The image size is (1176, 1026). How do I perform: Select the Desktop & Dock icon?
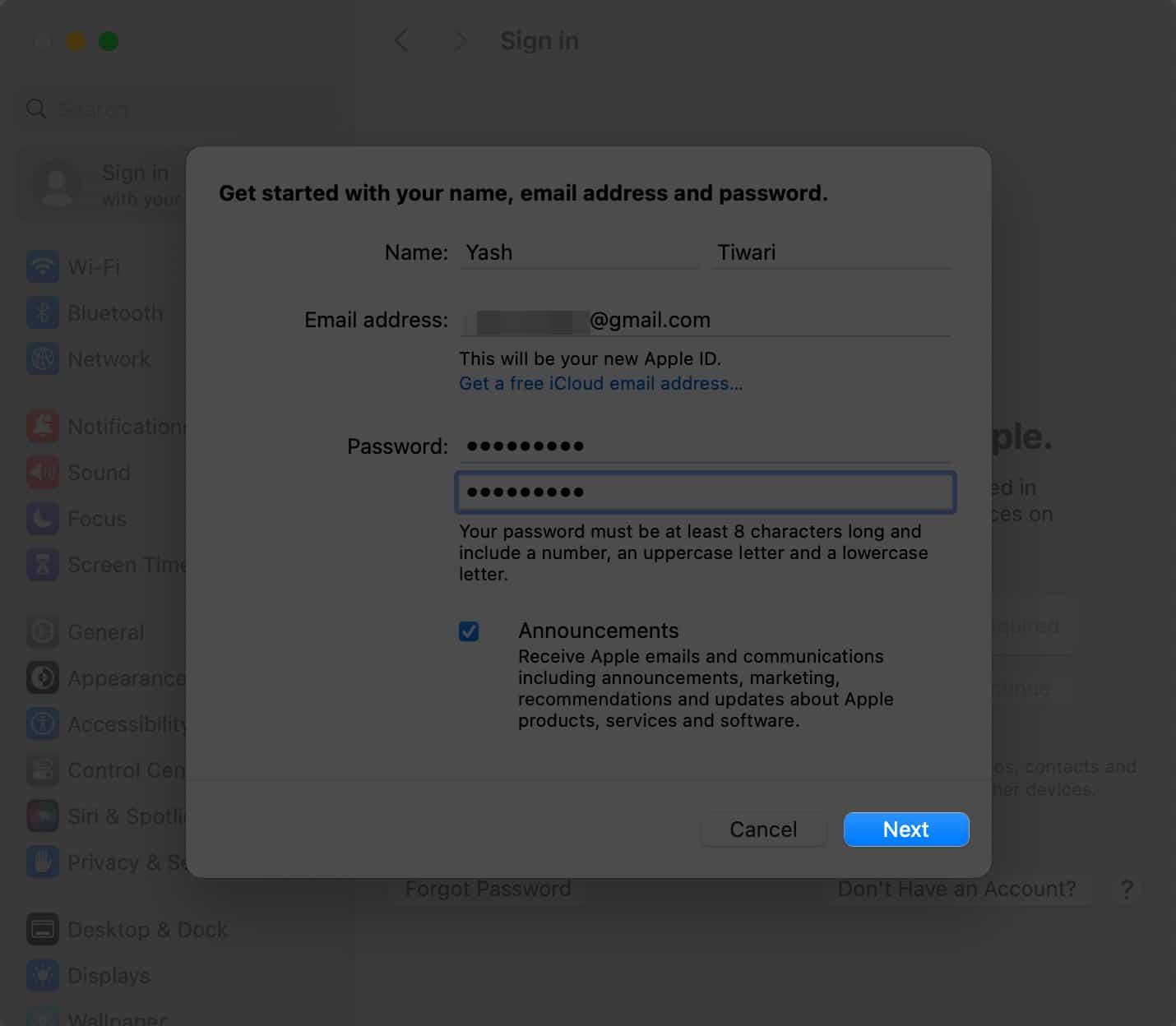point(43,929)
